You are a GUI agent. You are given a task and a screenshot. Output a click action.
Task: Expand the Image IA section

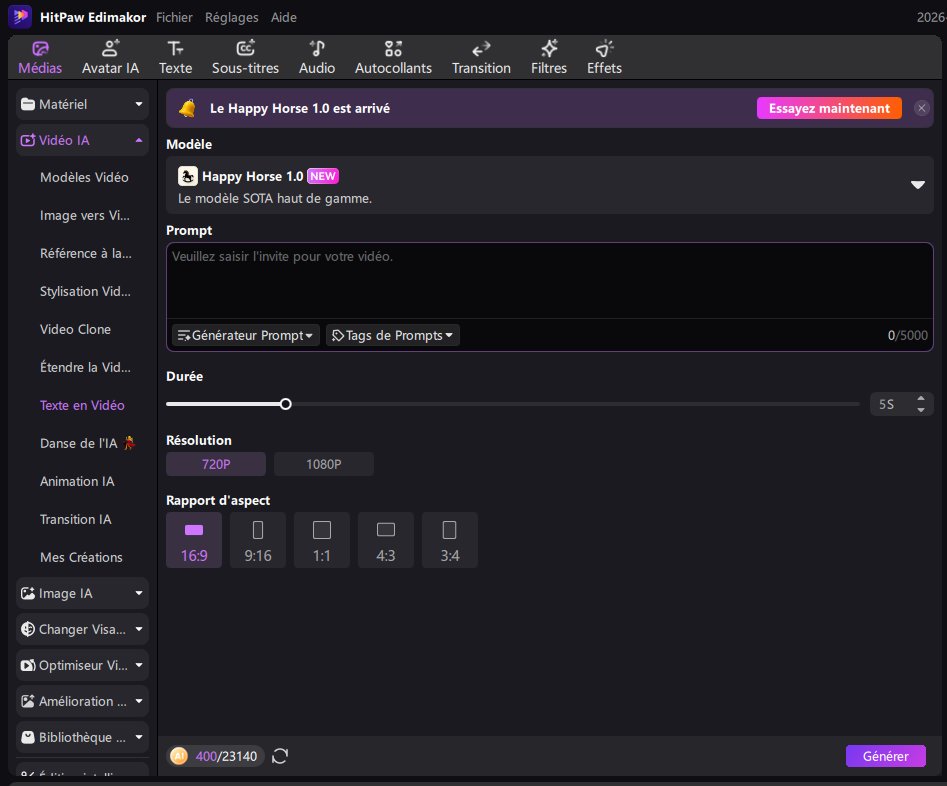[x=82, y=593]
